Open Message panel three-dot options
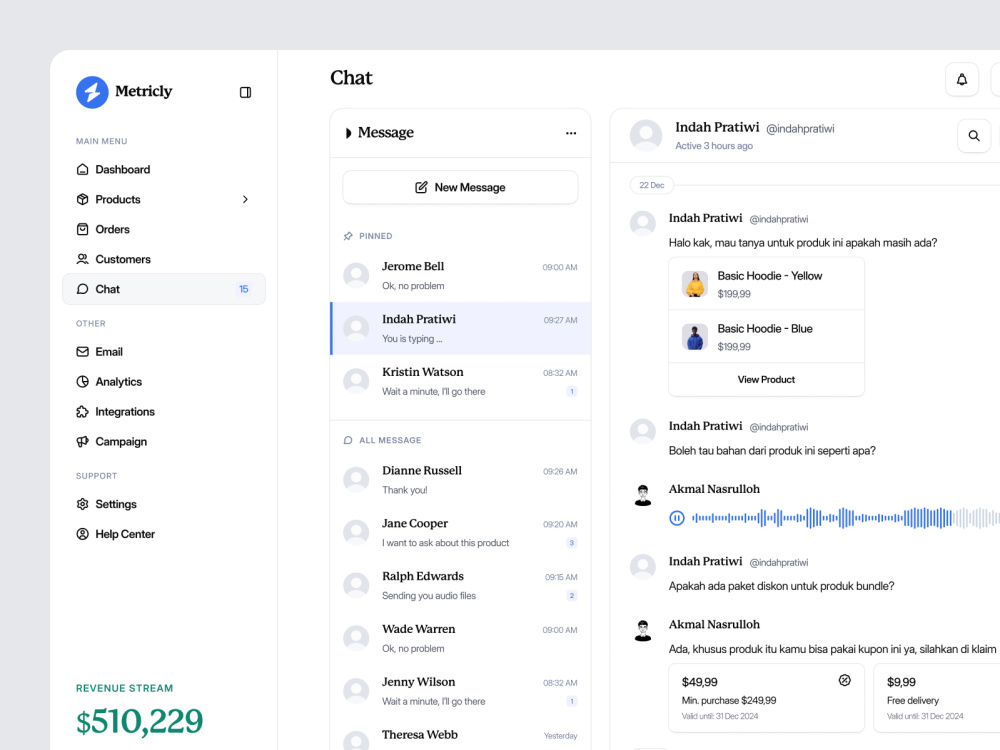This screenshot has height=750, width=1000. click(x=571, y=133)
